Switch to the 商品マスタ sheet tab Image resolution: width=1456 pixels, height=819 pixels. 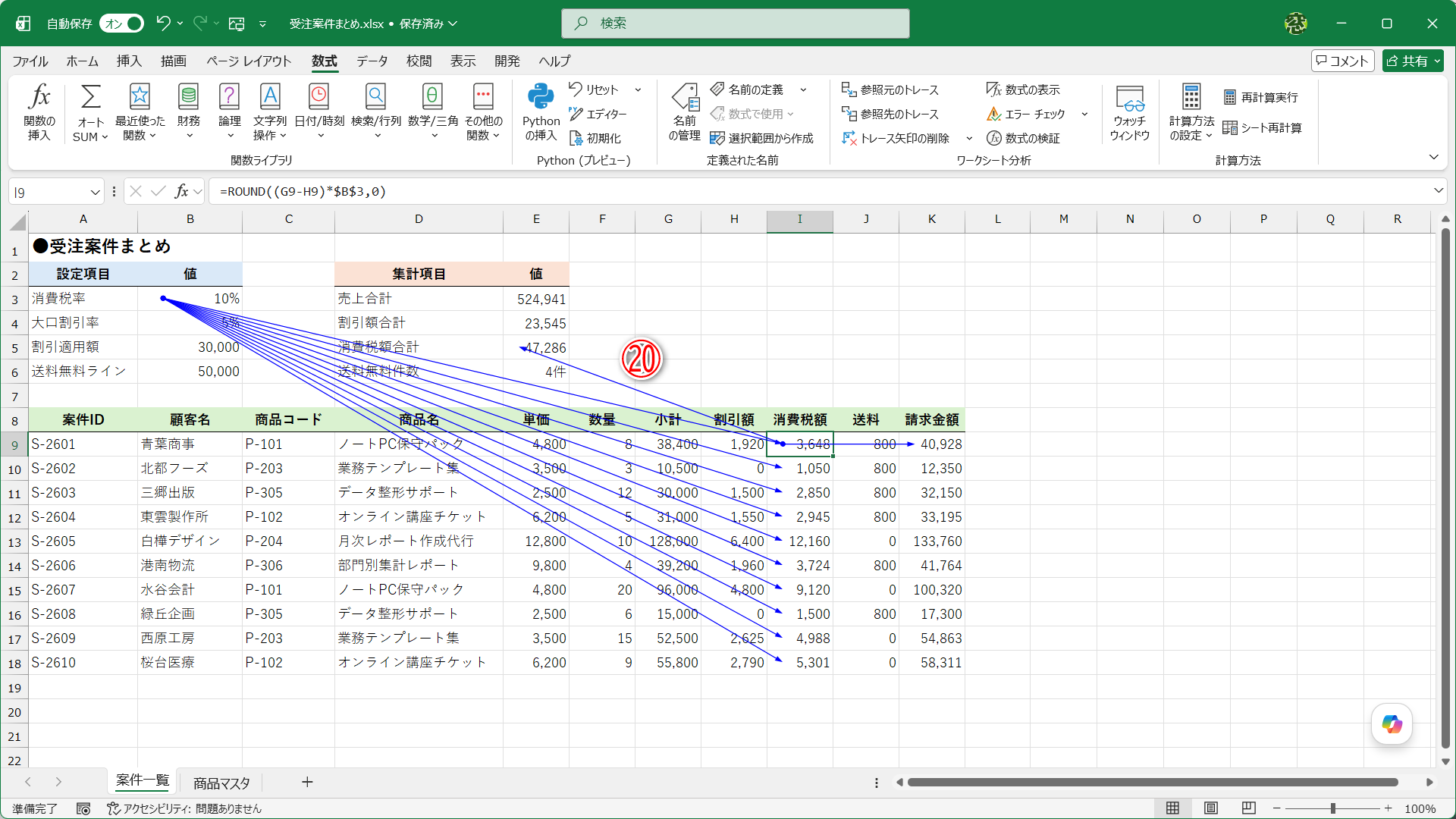pos(221,783)
